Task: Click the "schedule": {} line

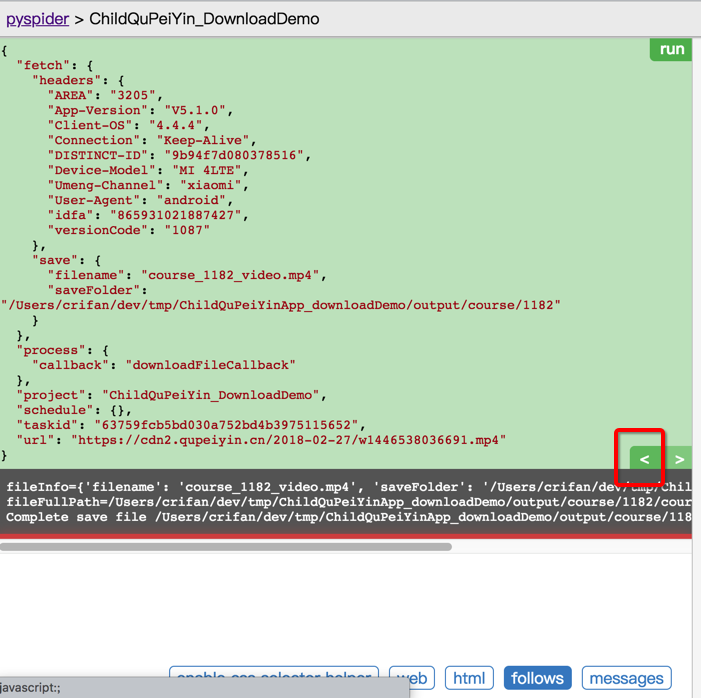Action: 74,410
